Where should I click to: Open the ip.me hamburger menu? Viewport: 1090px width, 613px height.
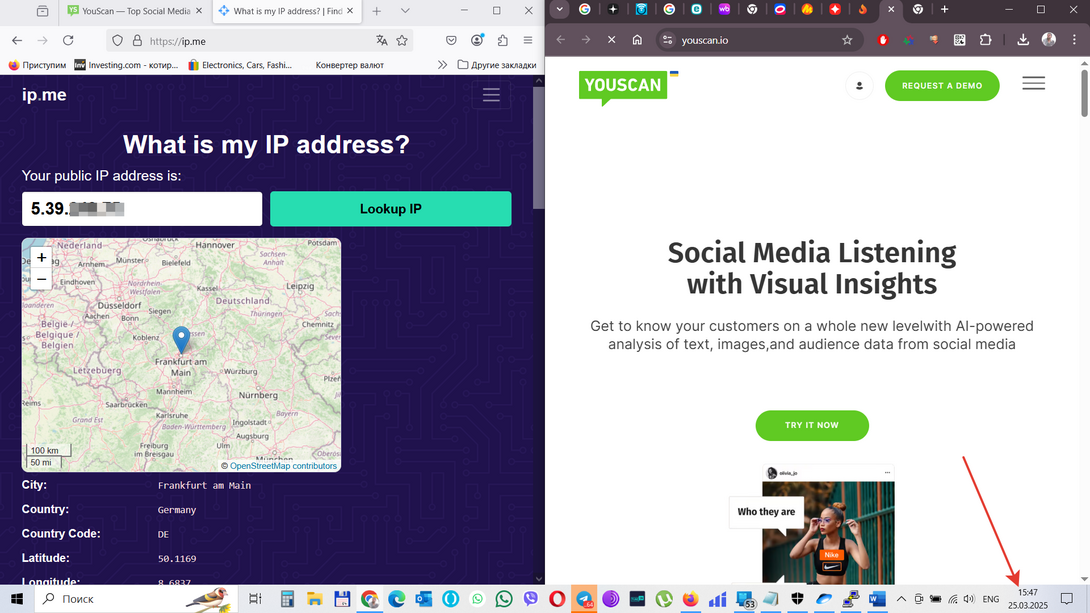[491, 95]
